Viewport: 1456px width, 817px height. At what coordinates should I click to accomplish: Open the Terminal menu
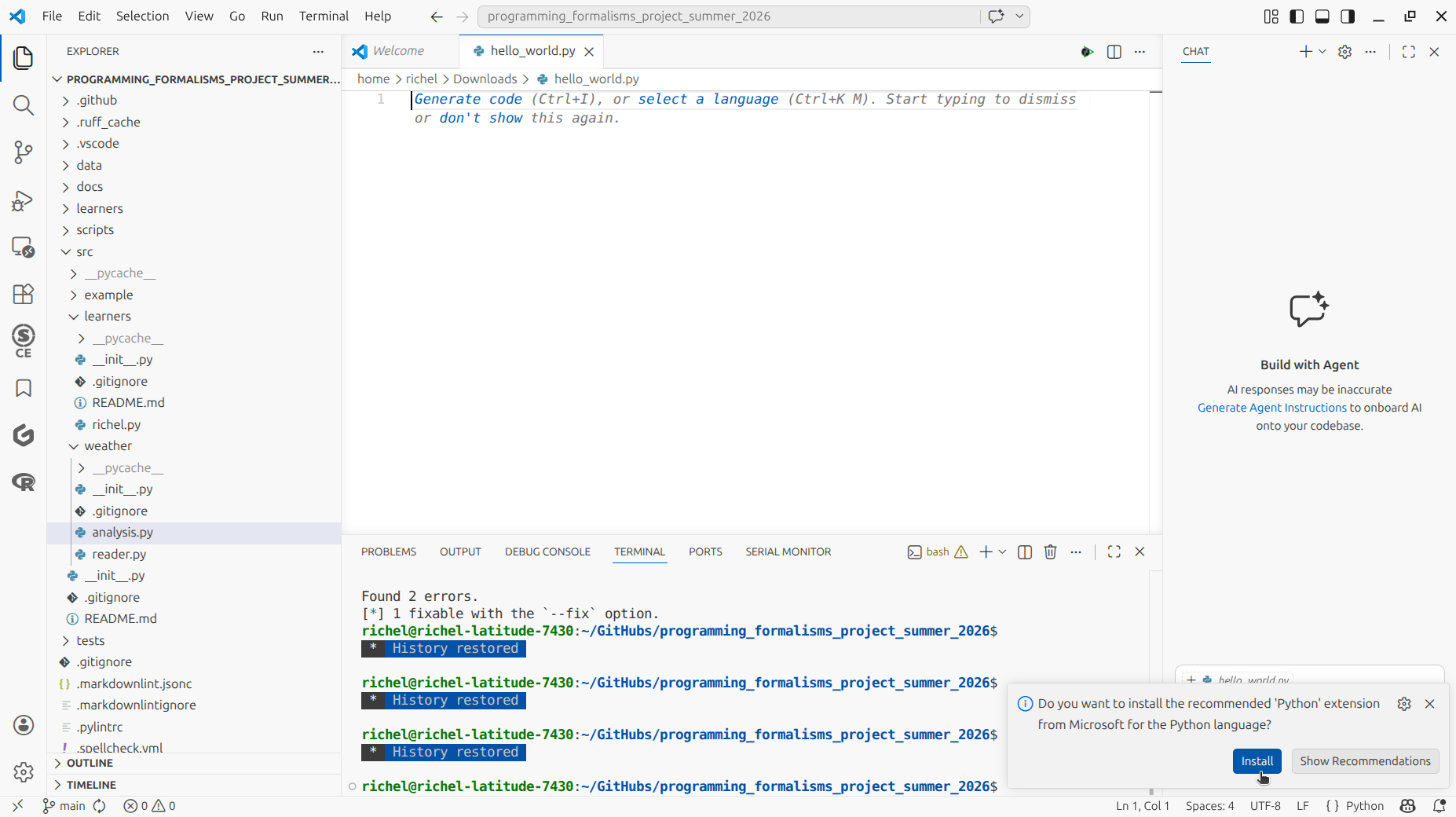(324, 16)
